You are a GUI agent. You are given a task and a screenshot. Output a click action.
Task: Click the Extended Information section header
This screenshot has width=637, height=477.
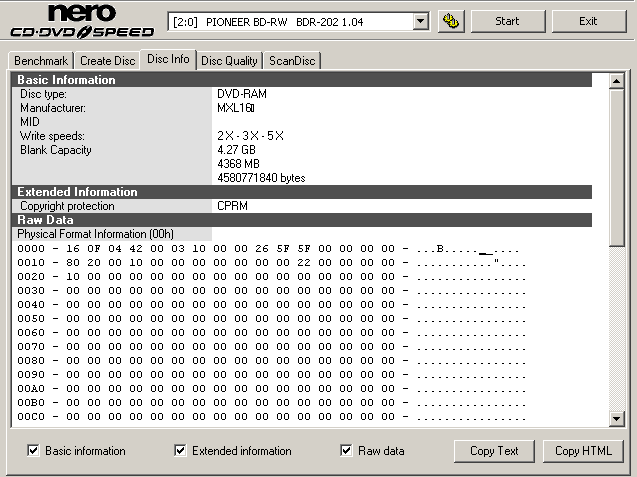coord(301,192)
